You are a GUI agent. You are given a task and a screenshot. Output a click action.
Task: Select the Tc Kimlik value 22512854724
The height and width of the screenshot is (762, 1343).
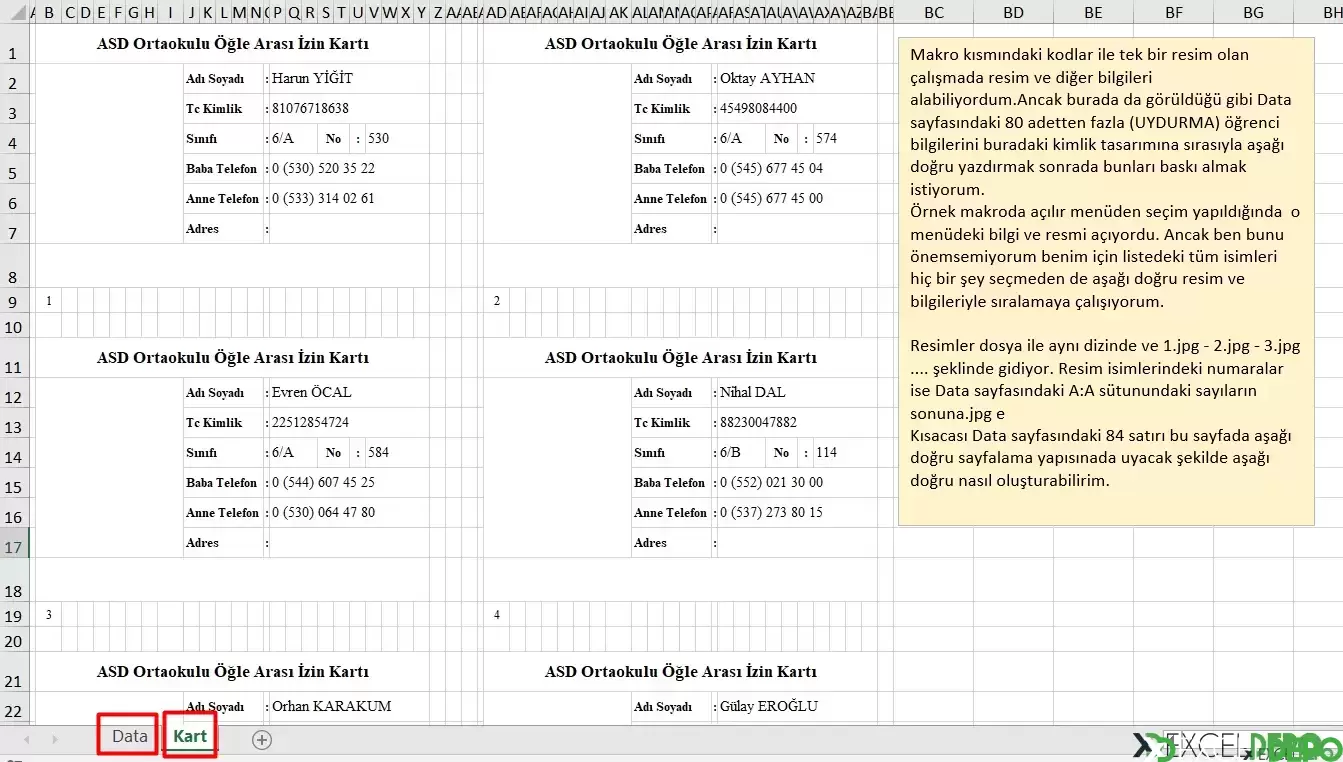[x=310, y=422]
